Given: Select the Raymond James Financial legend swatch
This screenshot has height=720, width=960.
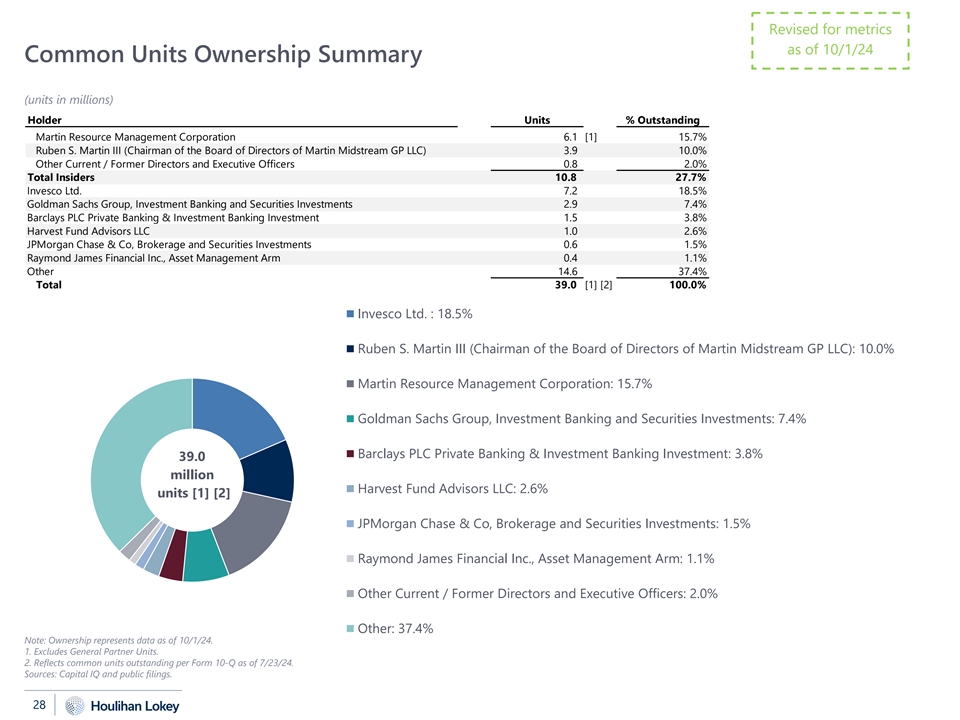Looking at the screenshot, I should point(349,559).
